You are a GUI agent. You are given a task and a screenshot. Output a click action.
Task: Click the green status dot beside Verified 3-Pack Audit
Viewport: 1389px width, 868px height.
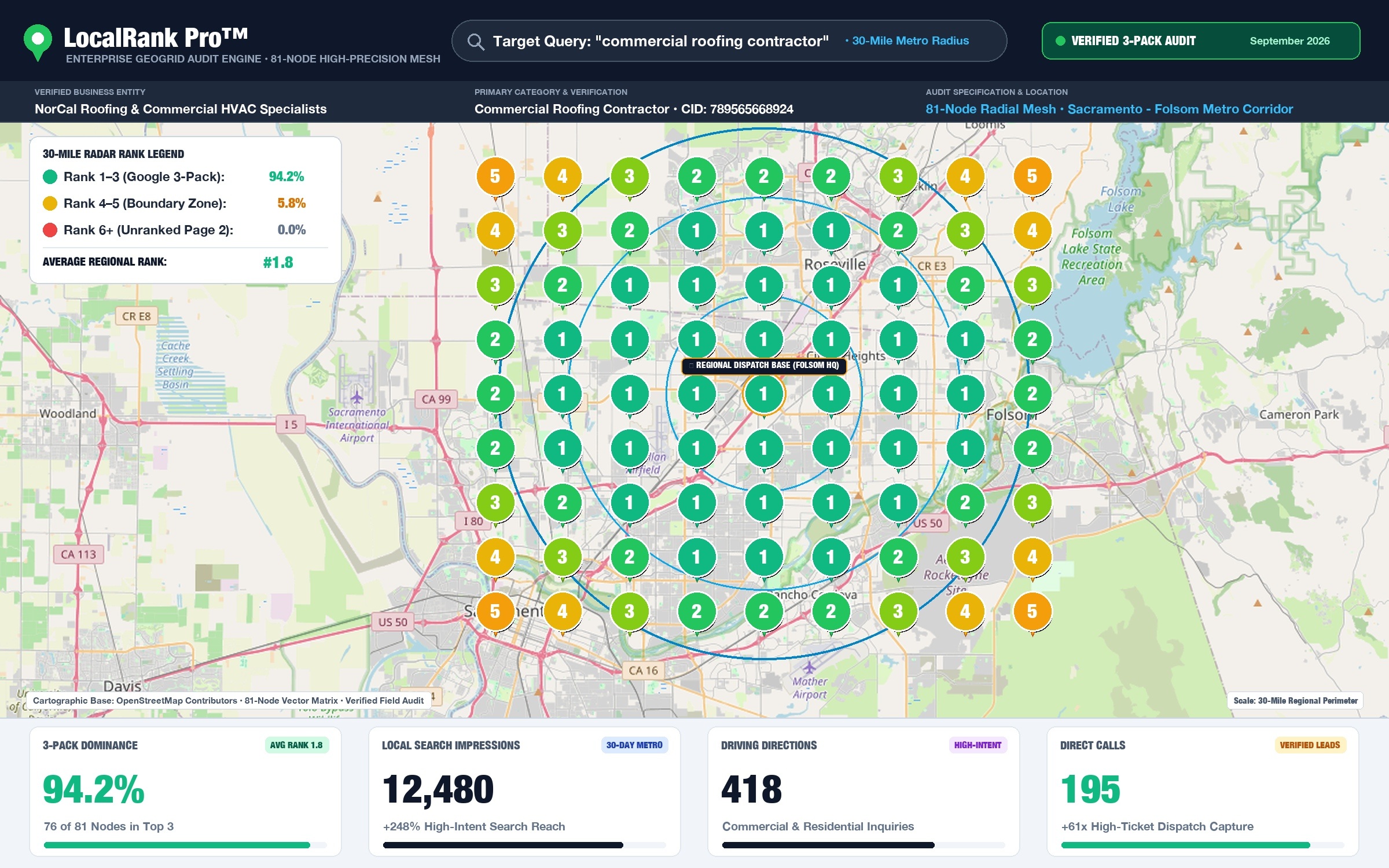(x=1060, y=41)
